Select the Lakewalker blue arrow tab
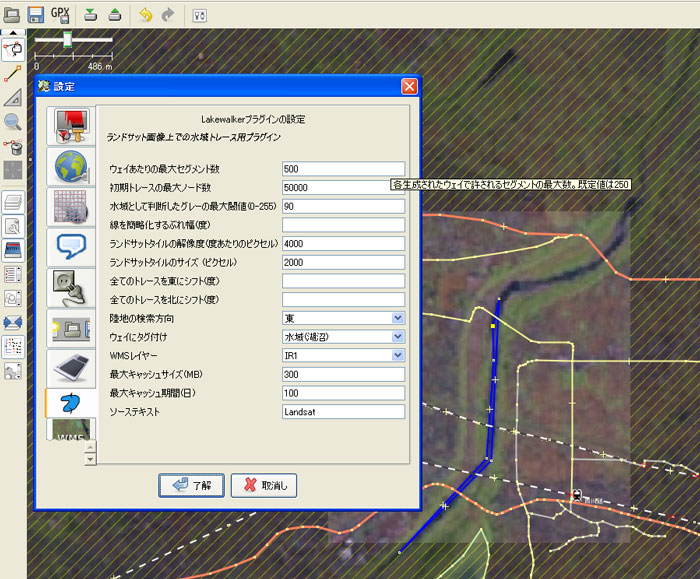 (71, 403)
